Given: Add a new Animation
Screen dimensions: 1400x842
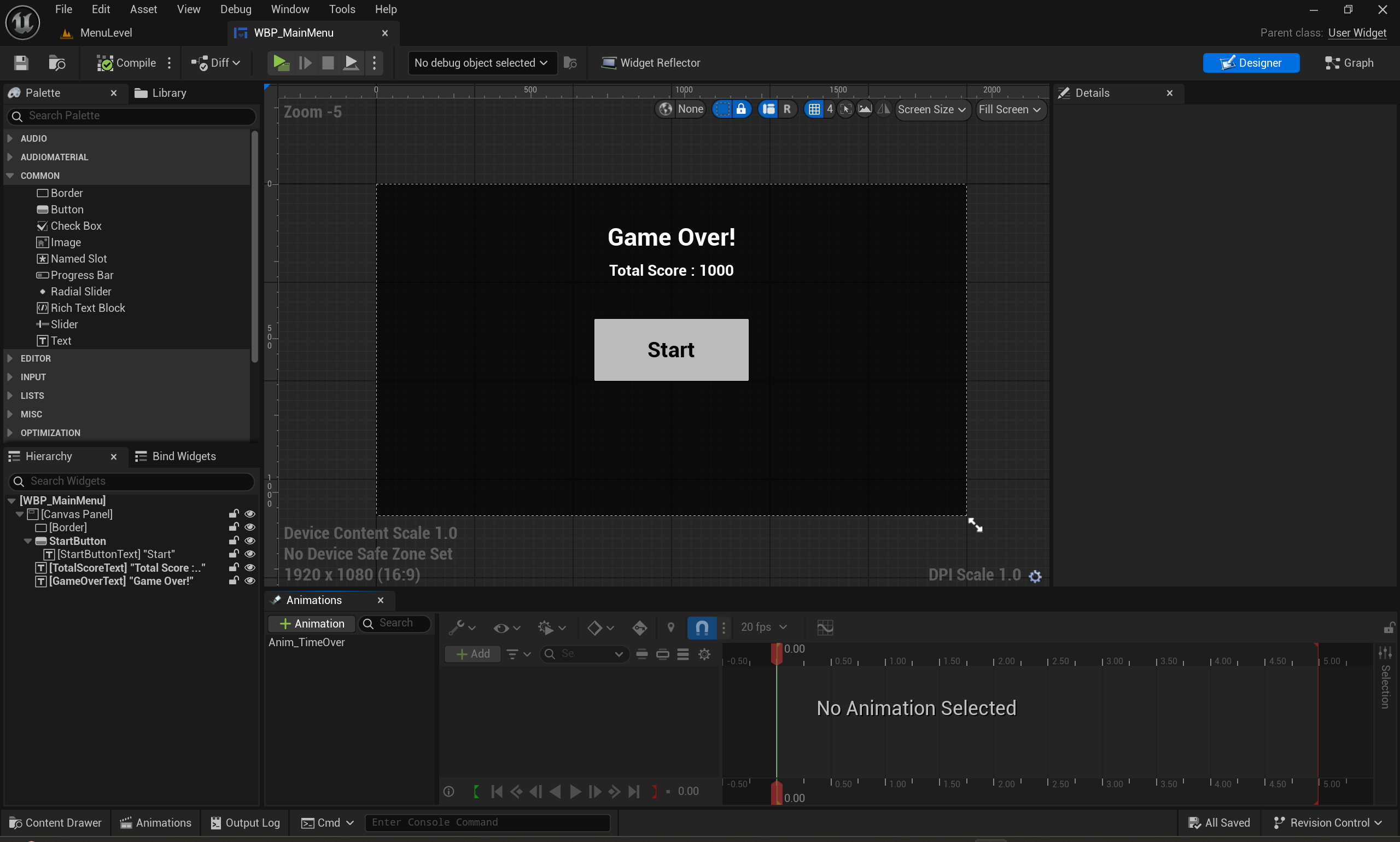Looking at the screenshot, I should click(312, 624).
